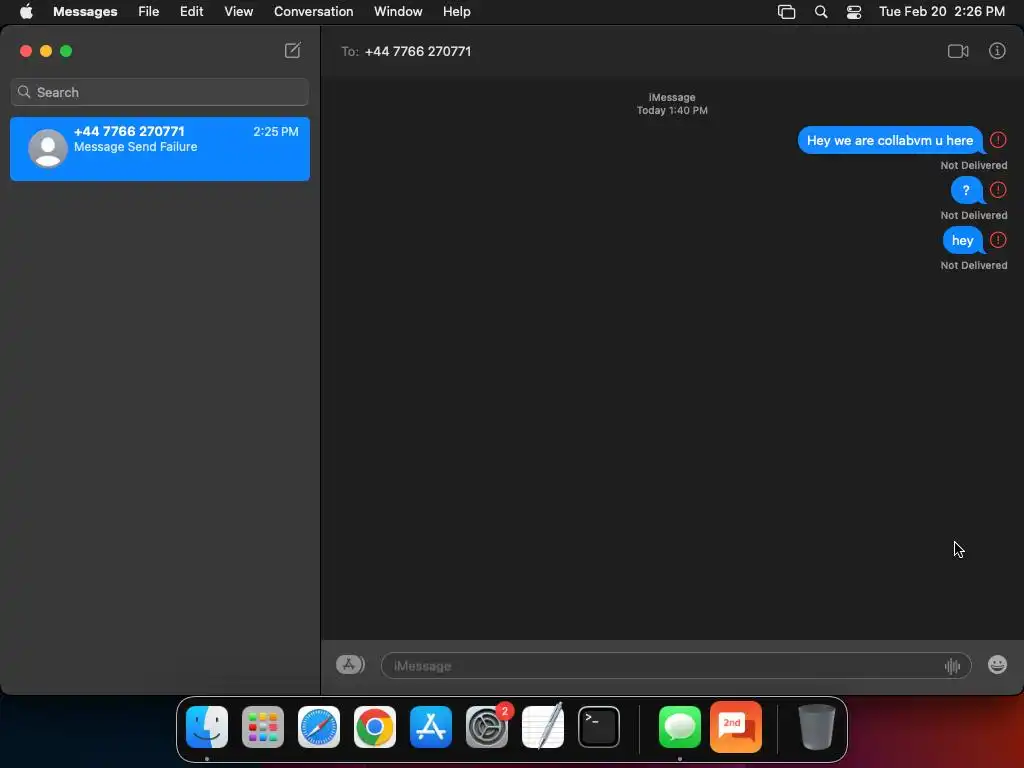Click the "Today 1:40 PM" timestamp
The width and height of the screenshot is (1024, 768).
[672, 110]
